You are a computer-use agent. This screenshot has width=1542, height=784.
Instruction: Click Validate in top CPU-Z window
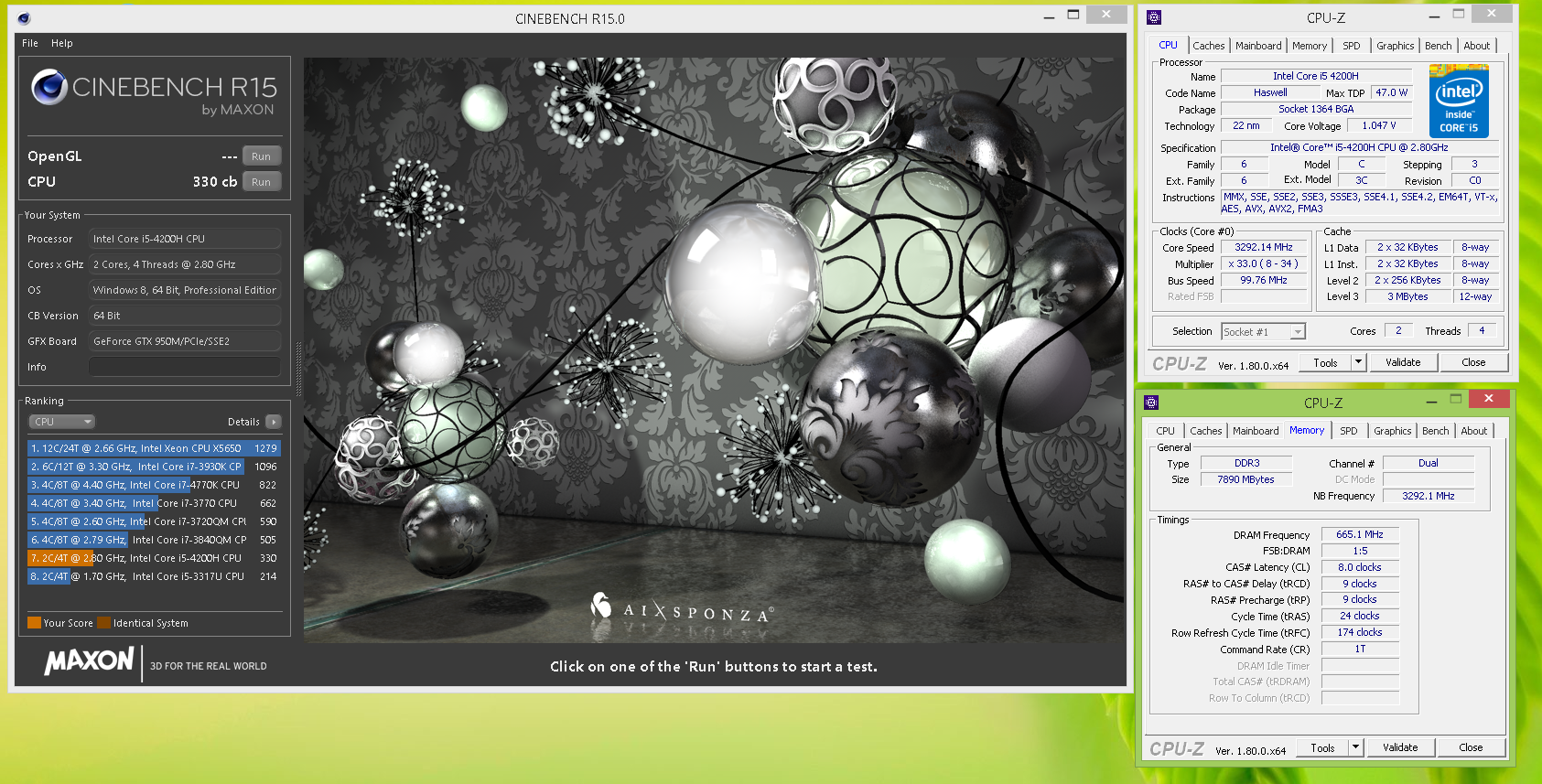click(1403, 362)
